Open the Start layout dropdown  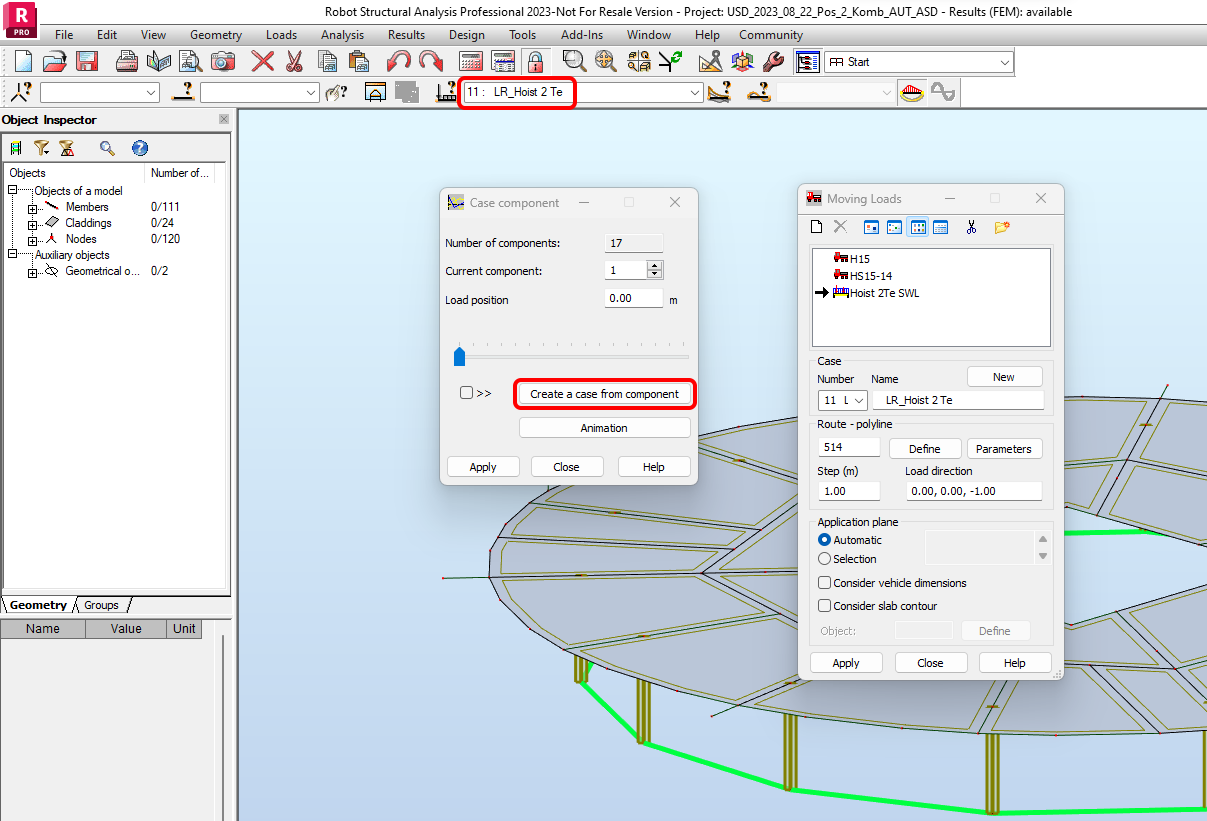pos(1004,62)
